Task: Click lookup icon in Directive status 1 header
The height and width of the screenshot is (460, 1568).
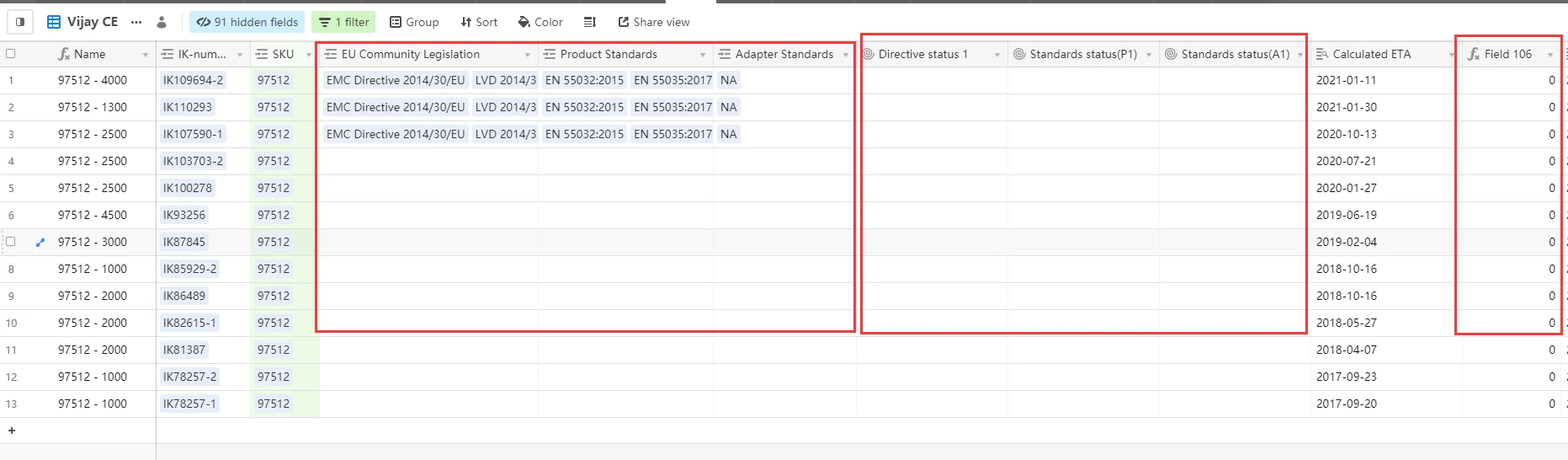Action: [868, 54]
